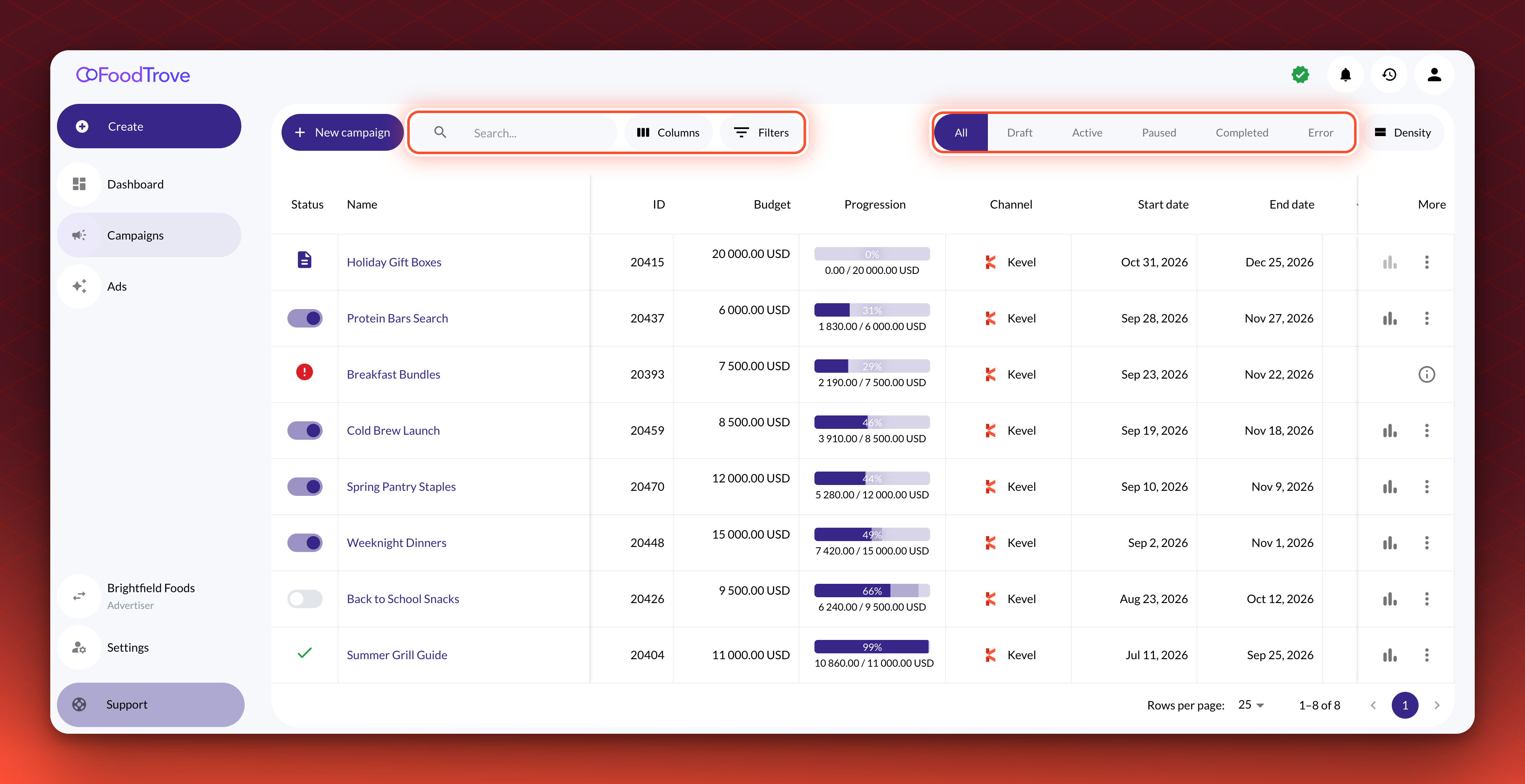Open the more menu for Holiday Gift Boxes
The width and height of the screenshot is (1525, 784).
[1427, 262]
